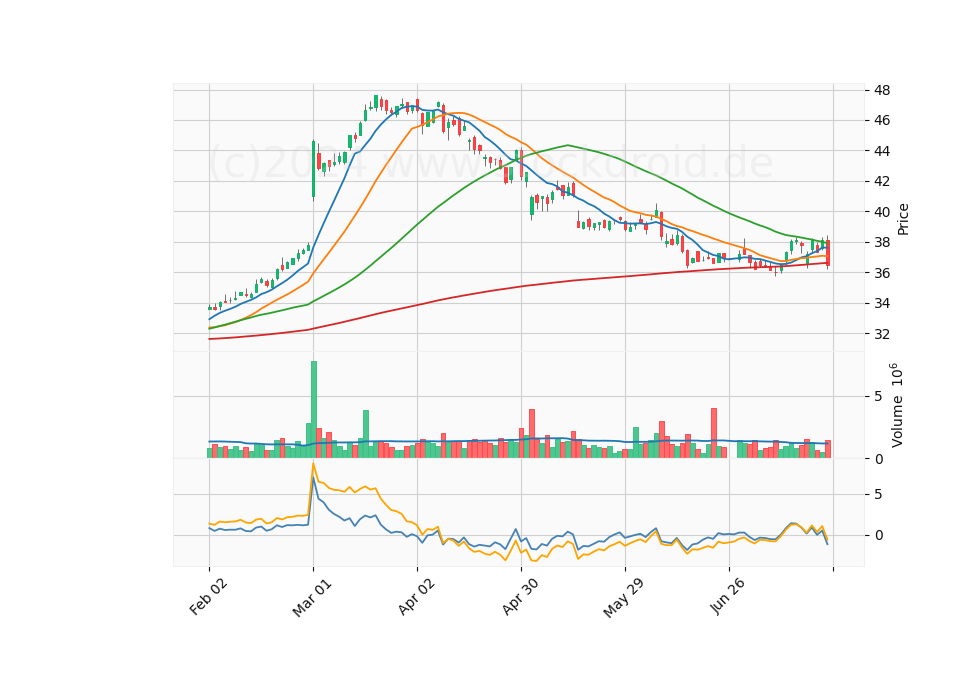The width and height of the screenshot is (960, 690).
Task: Select the Mar 01 date label
Action: (x=312, y=596)
